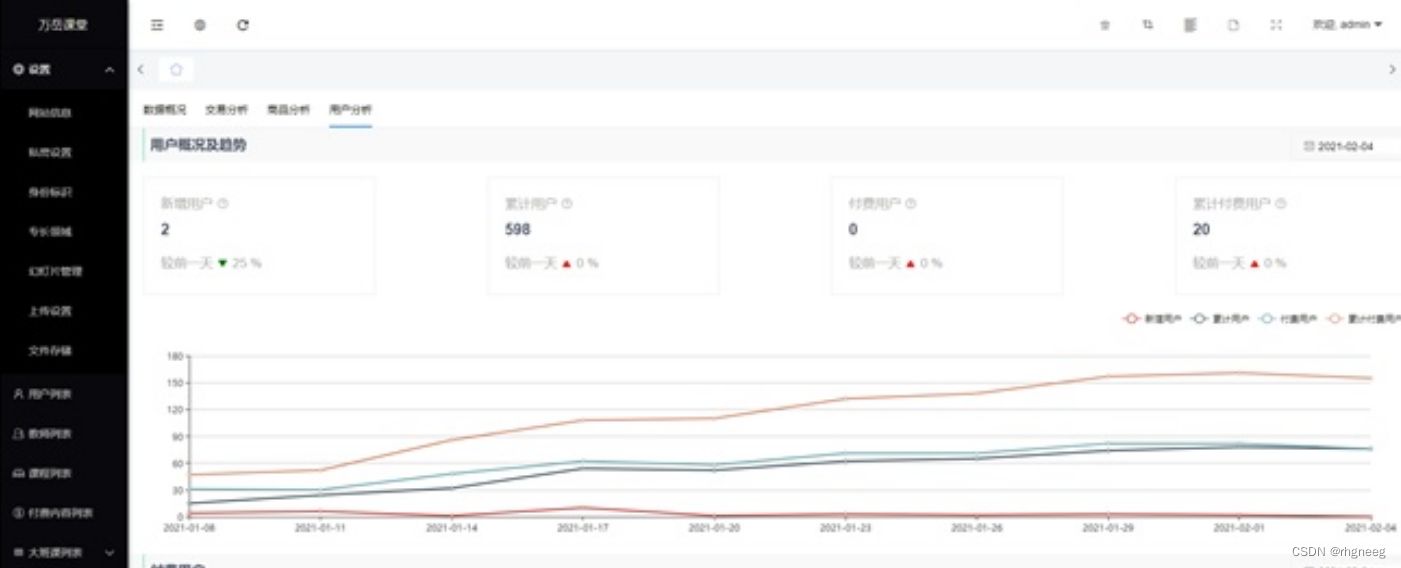Toggle 累计付费用户 series in chart legend
The height and width of the screenshot is (568, 1401).
1363,319
